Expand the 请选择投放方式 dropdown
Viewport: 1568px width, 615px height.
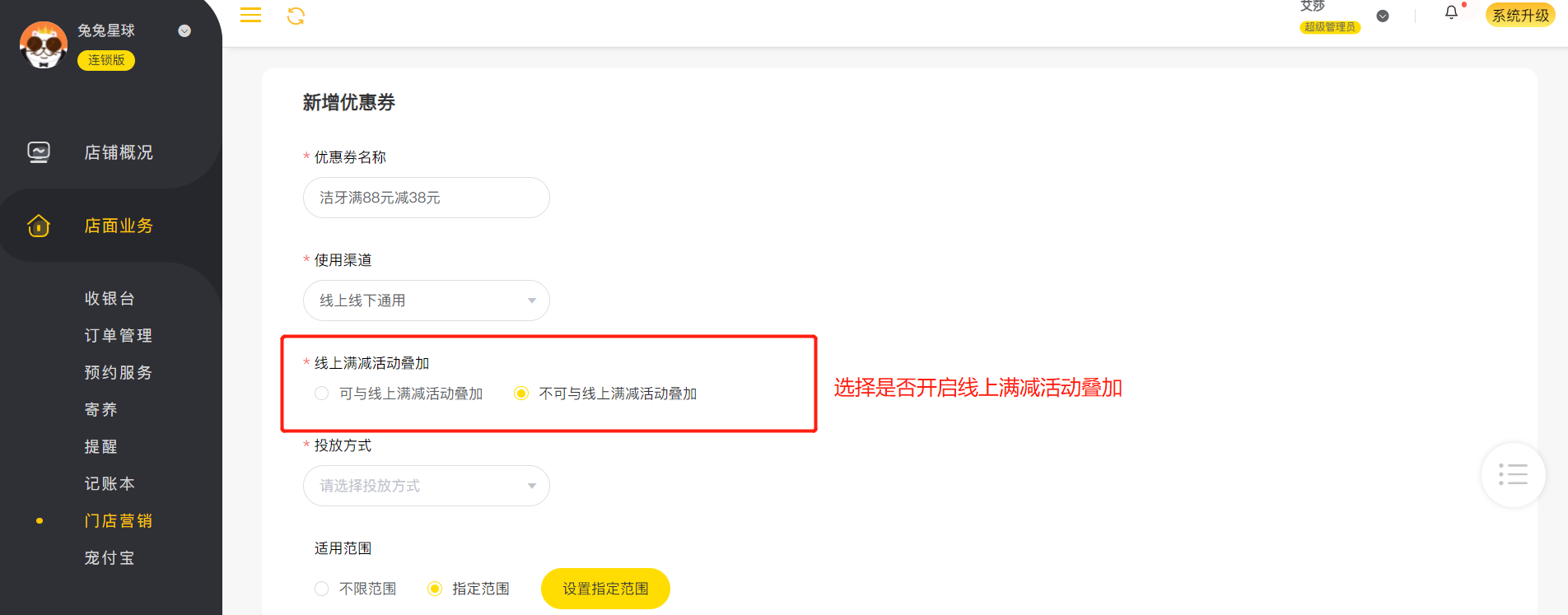click(x=427, y=486)
